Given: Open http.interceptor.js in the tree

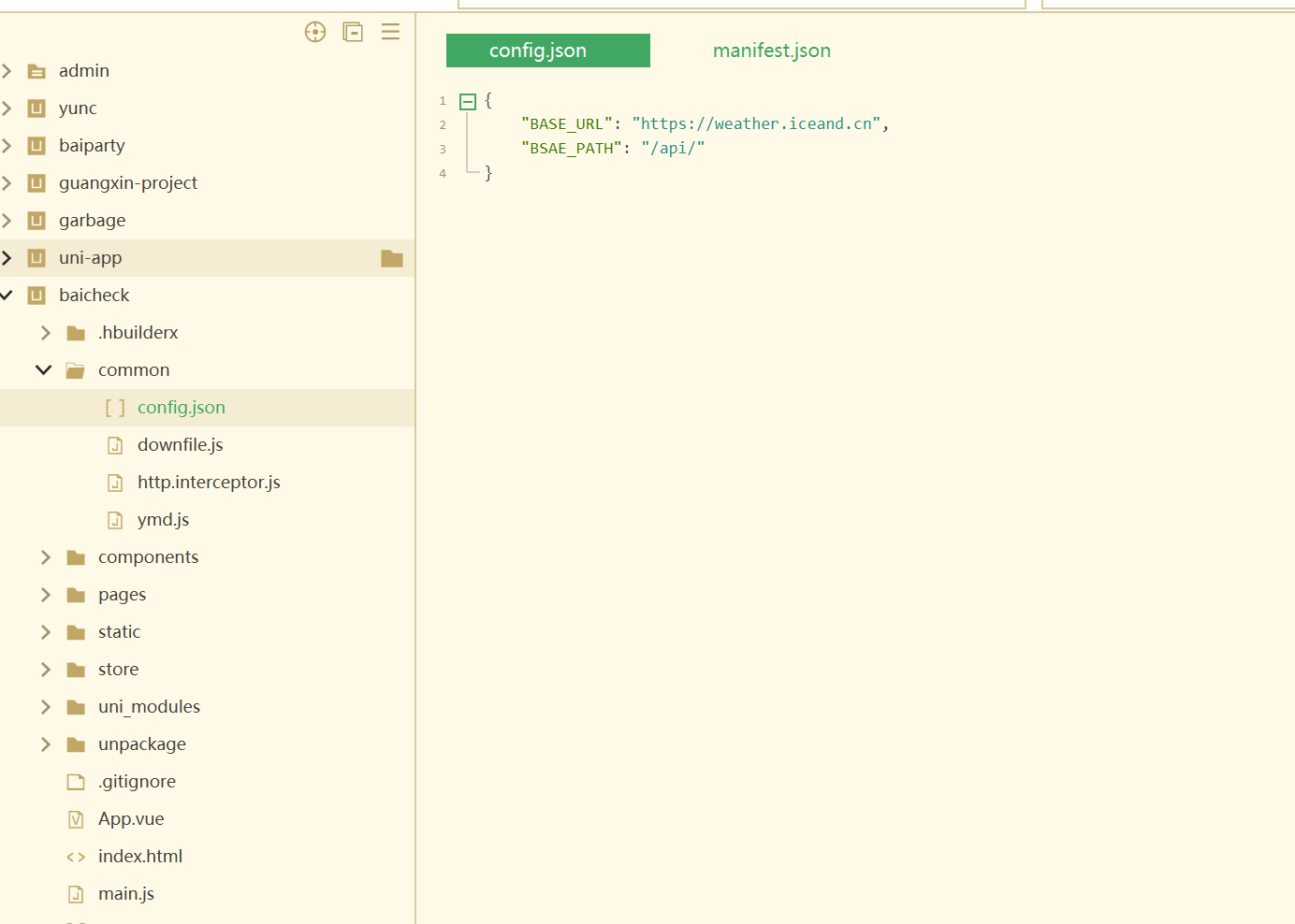Looking at the screenshot, I should pyautogui.click(x=209, y=483).
